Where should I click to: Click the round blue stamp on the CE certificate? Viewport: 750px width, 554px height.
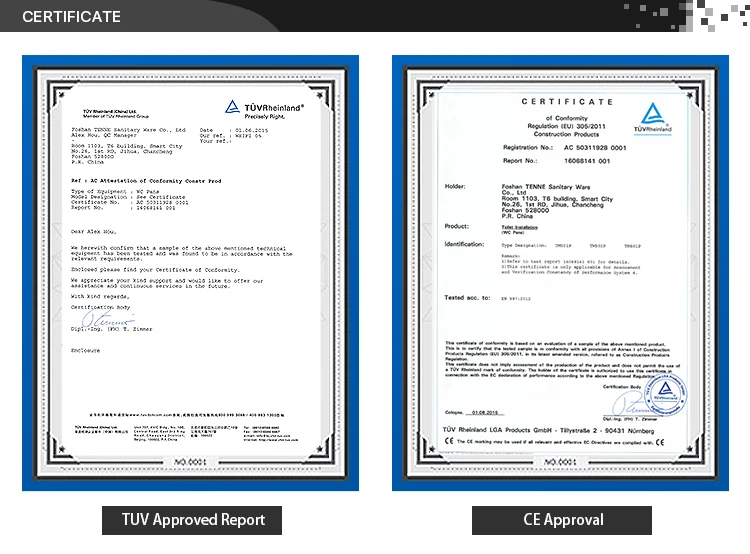665,395
